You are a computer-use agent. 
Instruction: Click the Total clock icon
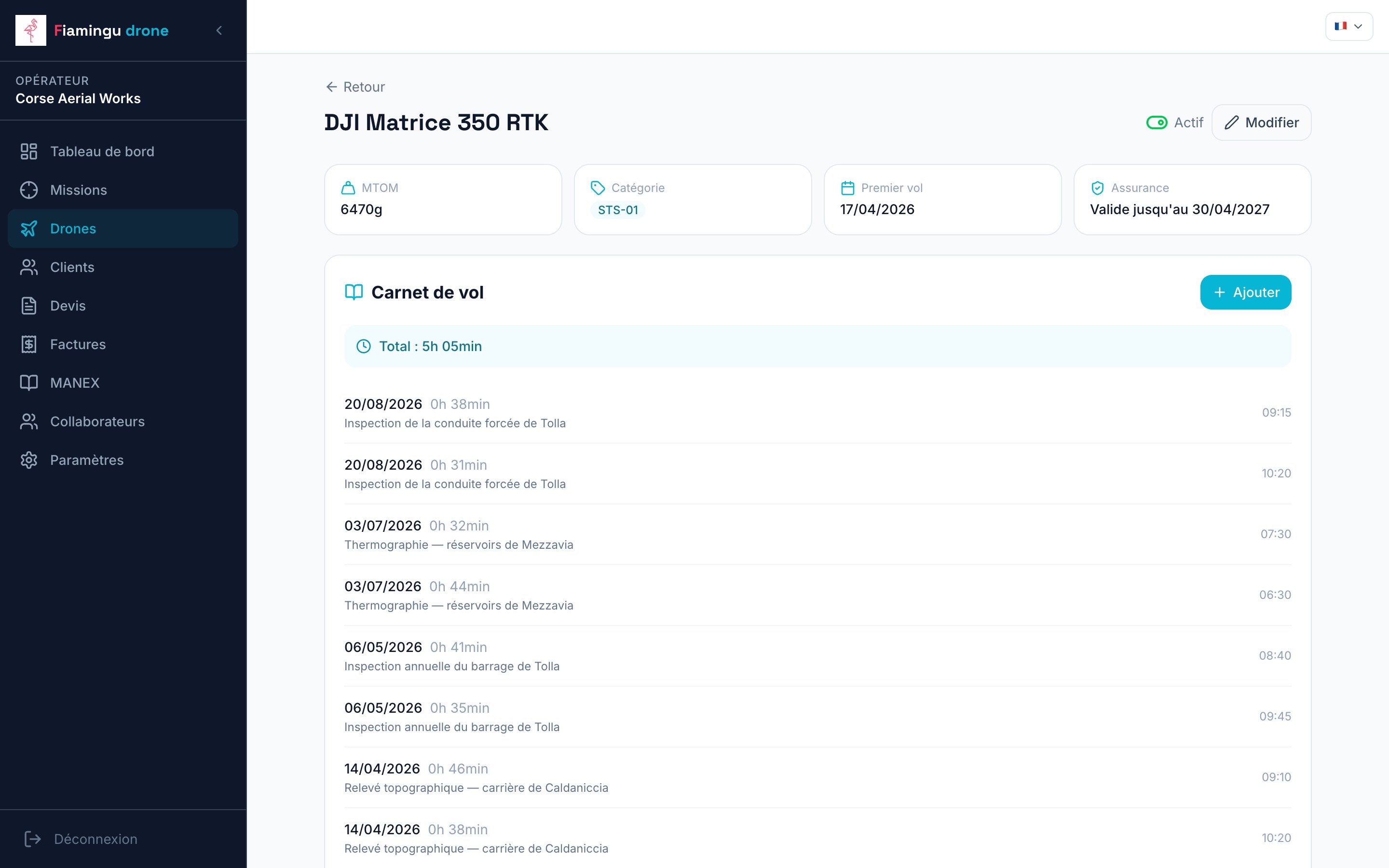tap(363, 346)
